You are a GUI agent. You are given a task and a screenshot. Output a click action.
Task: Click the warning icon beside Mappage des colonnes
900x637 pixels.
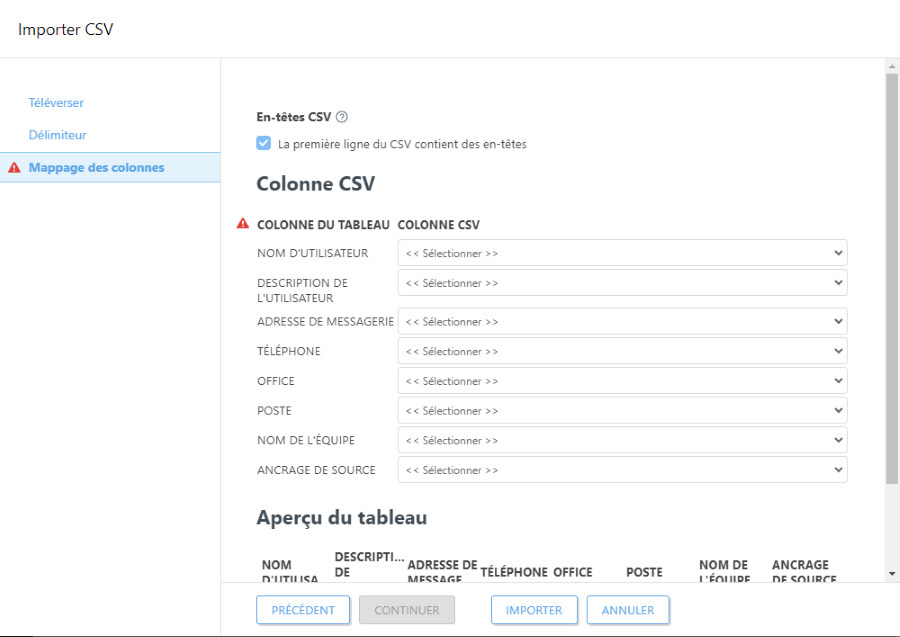(x=11, y=167)
